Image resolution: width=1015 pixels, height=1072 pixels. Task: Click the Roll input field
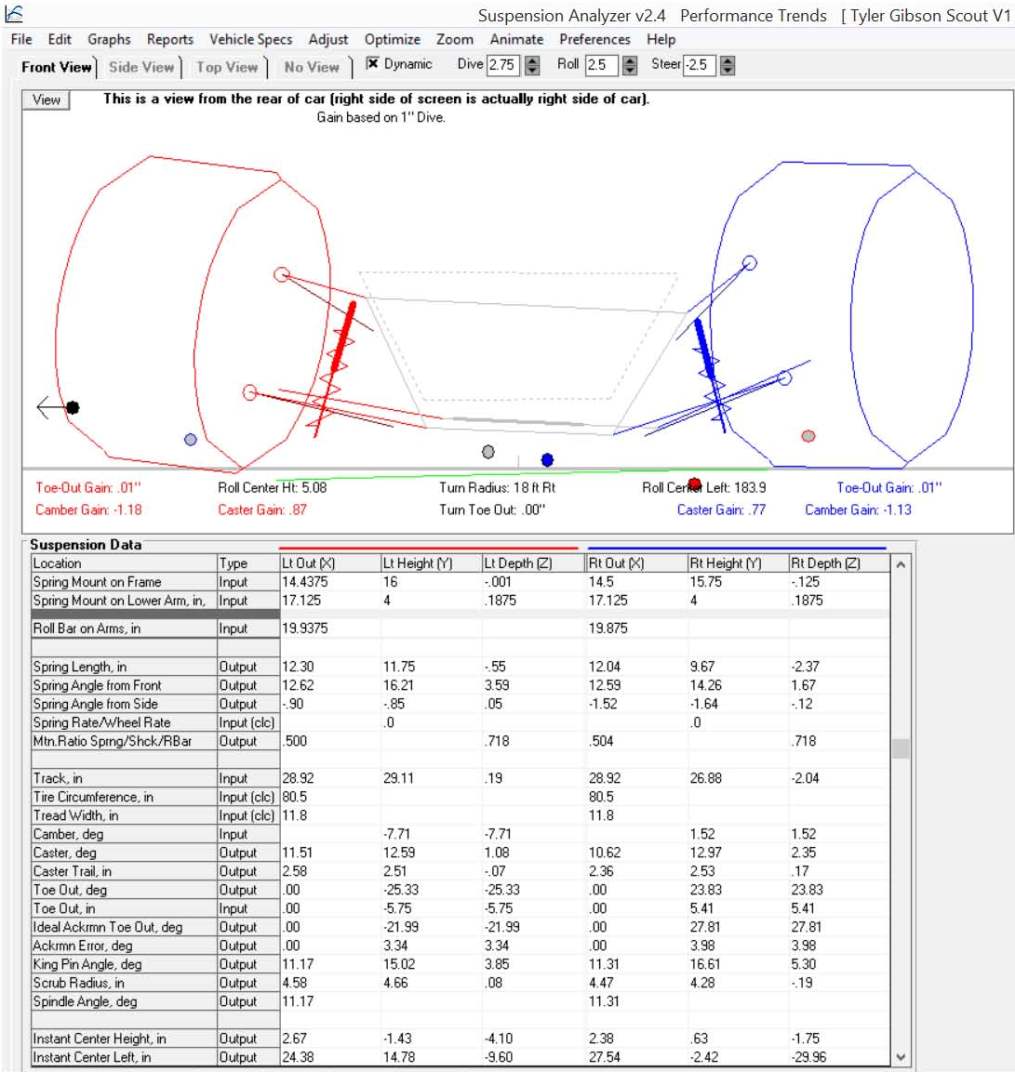(x=600, y=65)
